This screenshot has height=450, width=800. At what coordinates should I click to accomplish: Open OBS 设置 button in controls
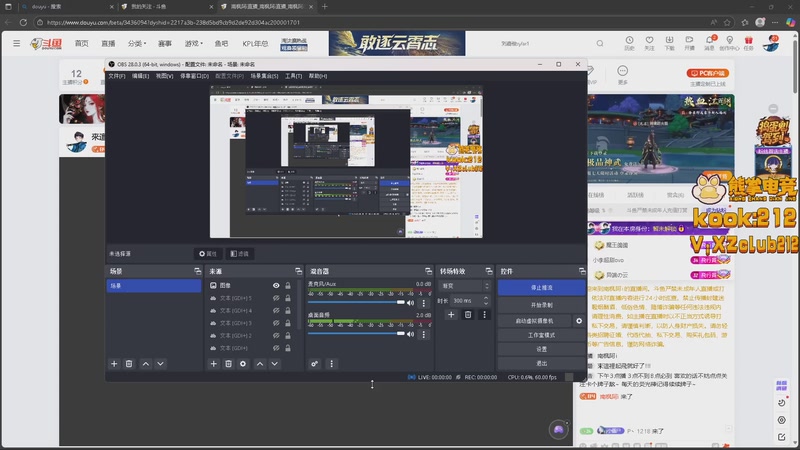click(x=541, y=349)
